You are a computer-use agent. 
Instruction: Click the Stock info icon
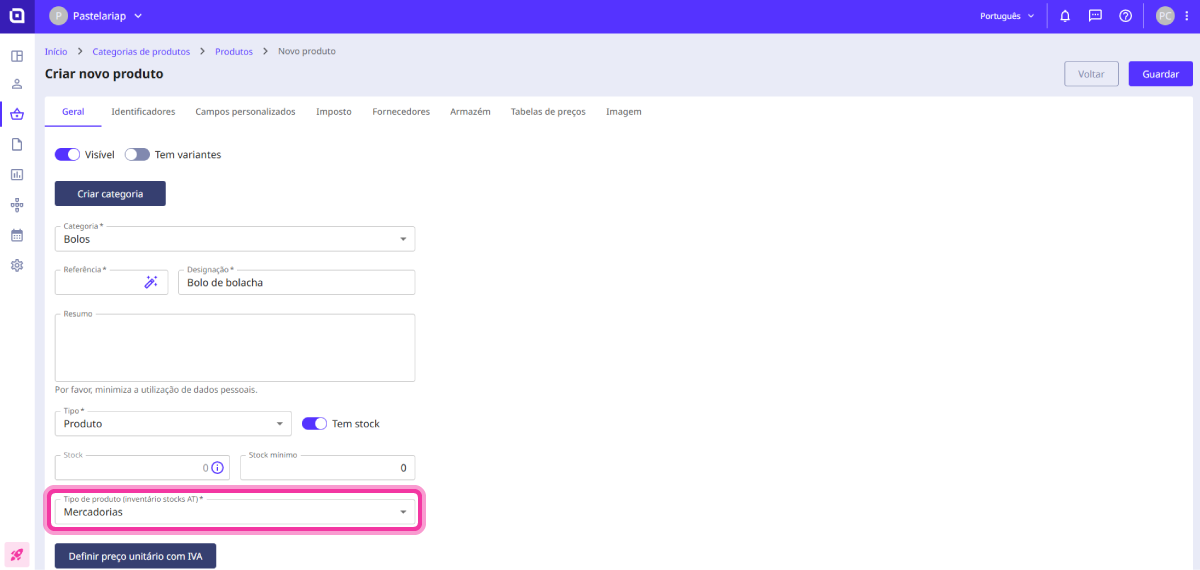tap(218, 467)
